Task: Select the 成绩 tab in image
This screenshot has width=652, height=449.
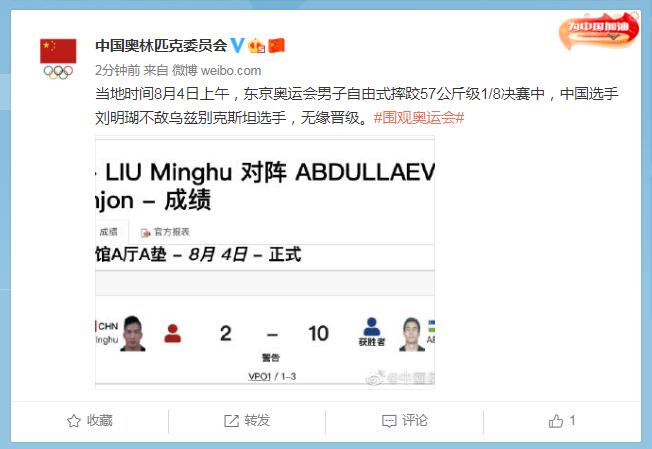Action: tap(109, 232)
